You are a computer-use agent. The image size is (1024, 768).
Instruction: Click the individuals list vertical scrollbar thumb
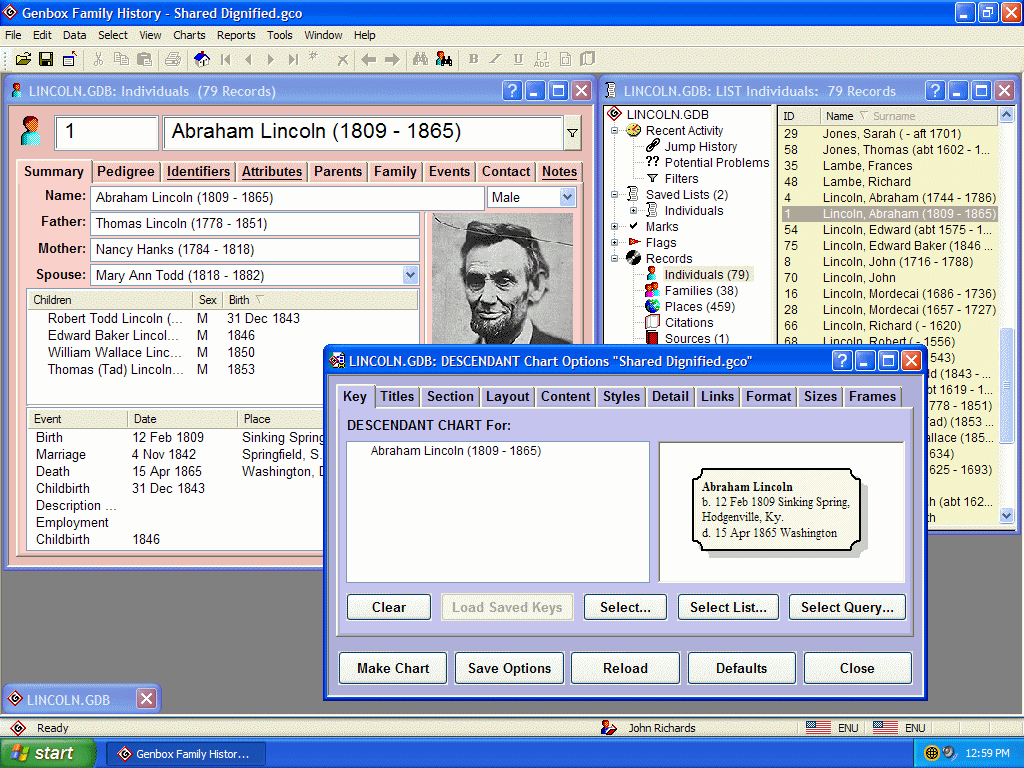(x=1006, y=385)
